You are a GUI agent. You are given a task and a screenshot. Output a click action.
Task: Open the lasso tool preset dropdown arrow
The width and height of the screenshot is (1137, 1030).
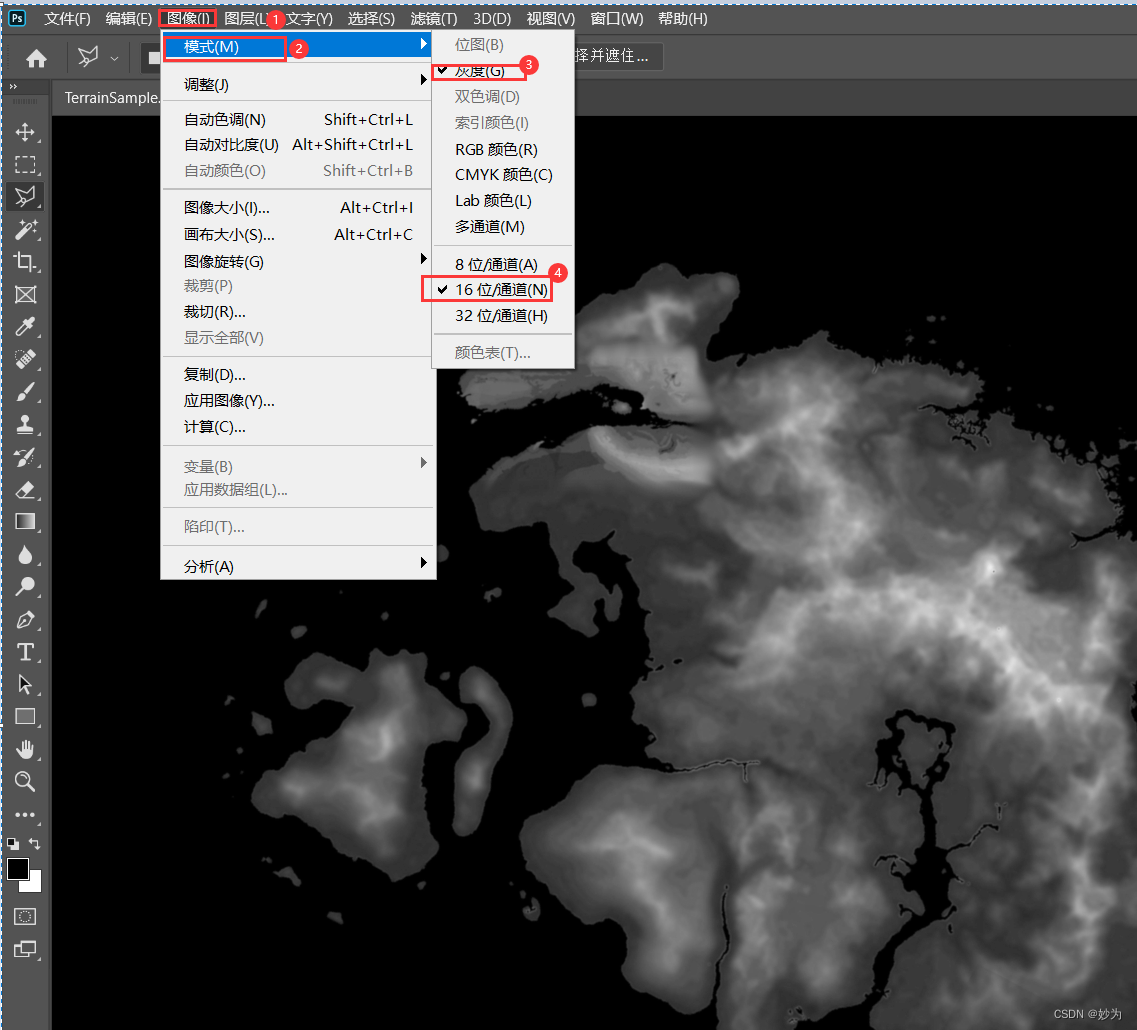[x=114, y=58]
